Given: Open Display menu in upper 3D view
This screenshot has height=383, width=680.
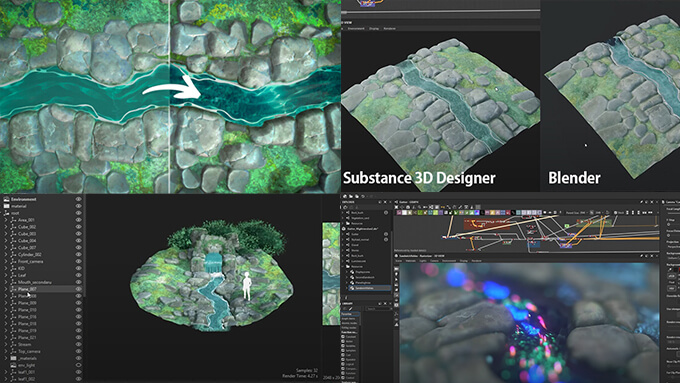Looking at the screenshot, I should 374,28.
